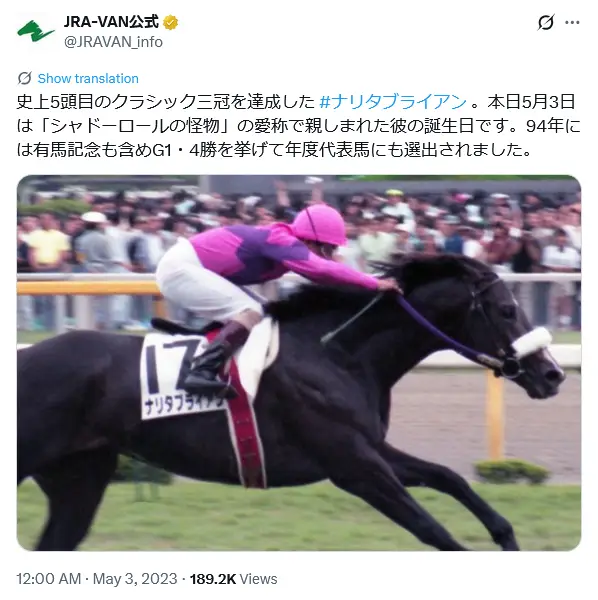Open the three-dot more options menu
This screenshot has width=598, height=600.
pos(572,23)
